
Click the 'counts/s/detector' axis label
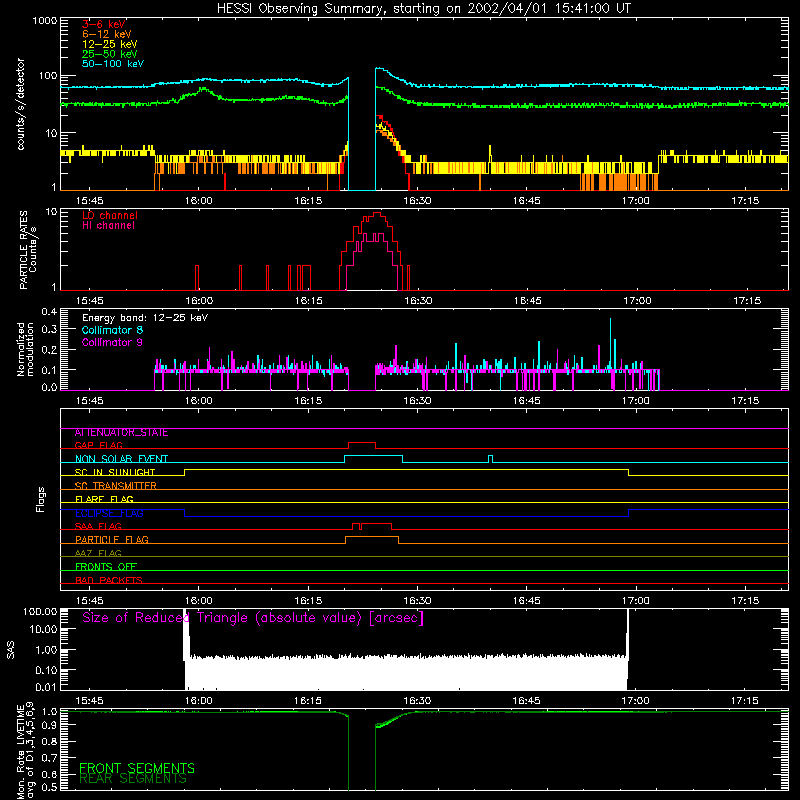coord(21,104)
